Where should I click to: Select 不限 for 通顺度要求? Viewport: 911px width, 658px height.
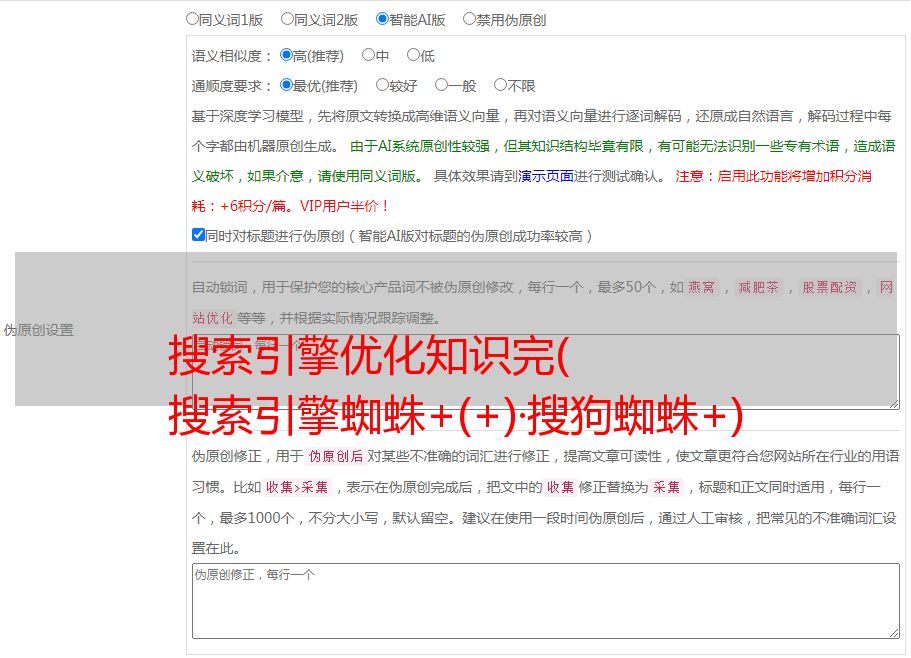tap(500, 85)
